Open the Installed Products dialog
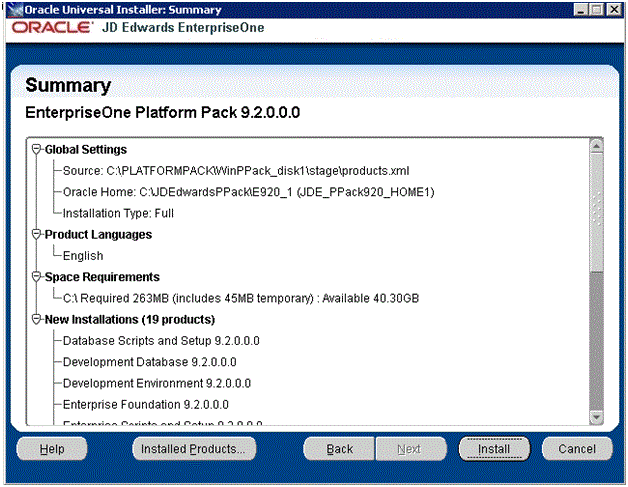 coord(193,449)
